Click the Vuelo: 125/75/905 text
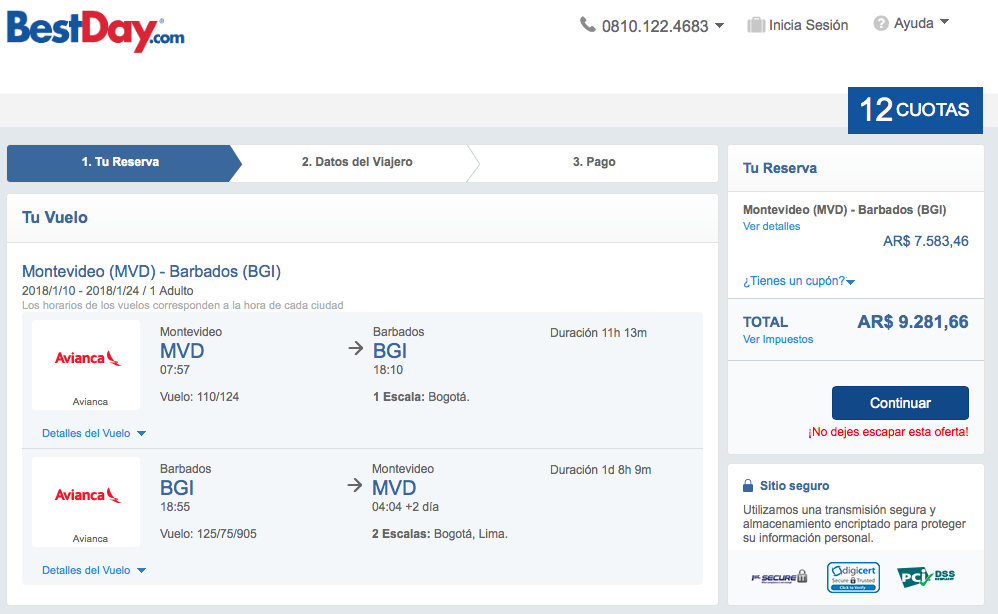The width and height of the screenshot is (998, 614). click(x=208, y=534)
